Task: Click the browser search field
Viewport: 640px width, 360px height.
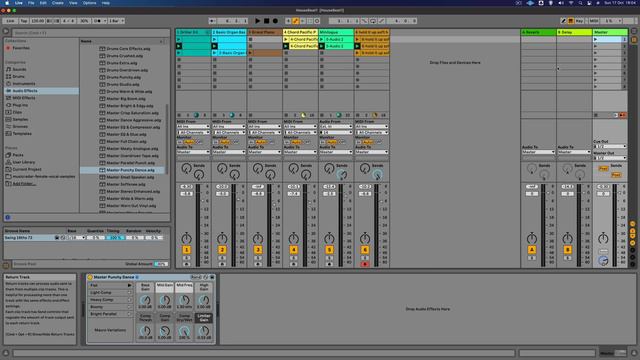Action: click(91, 33)
